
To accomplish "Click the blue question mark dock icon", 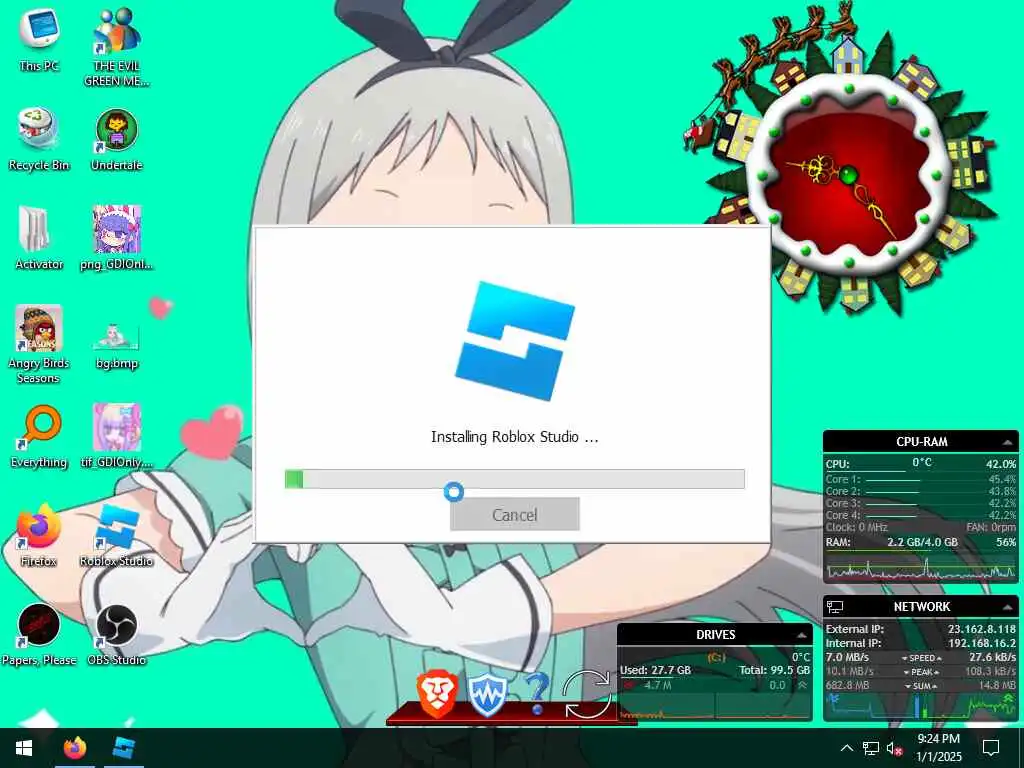I will (x=537, y=694).
